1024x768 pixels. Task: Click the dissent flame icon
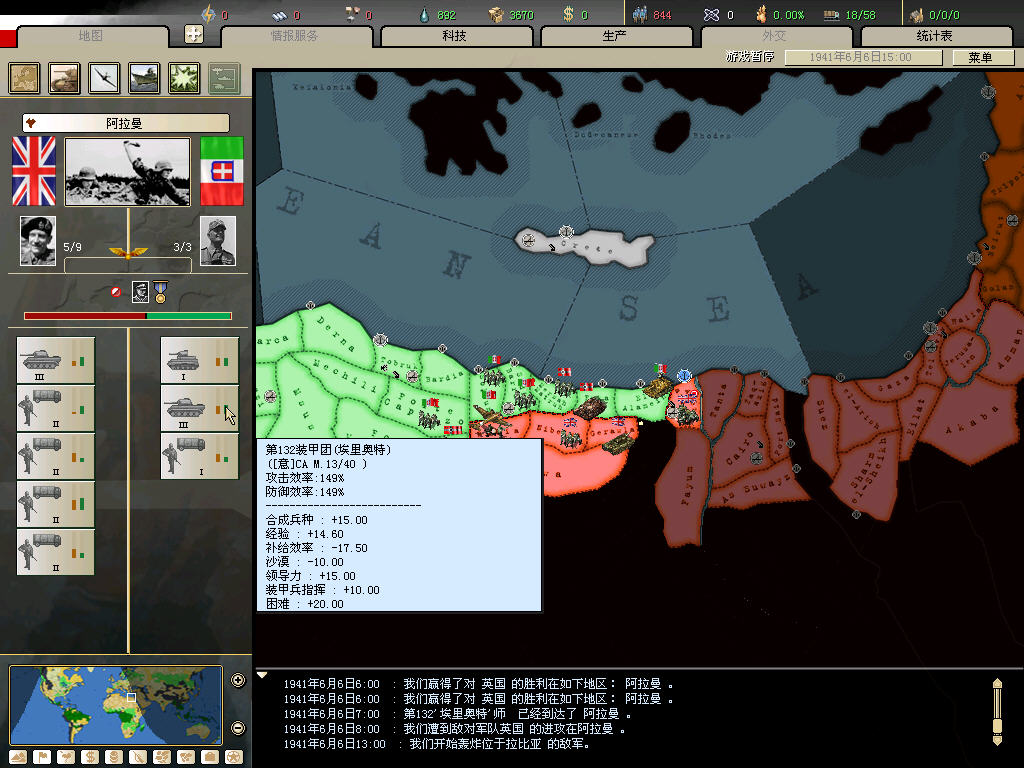[761, 14]
